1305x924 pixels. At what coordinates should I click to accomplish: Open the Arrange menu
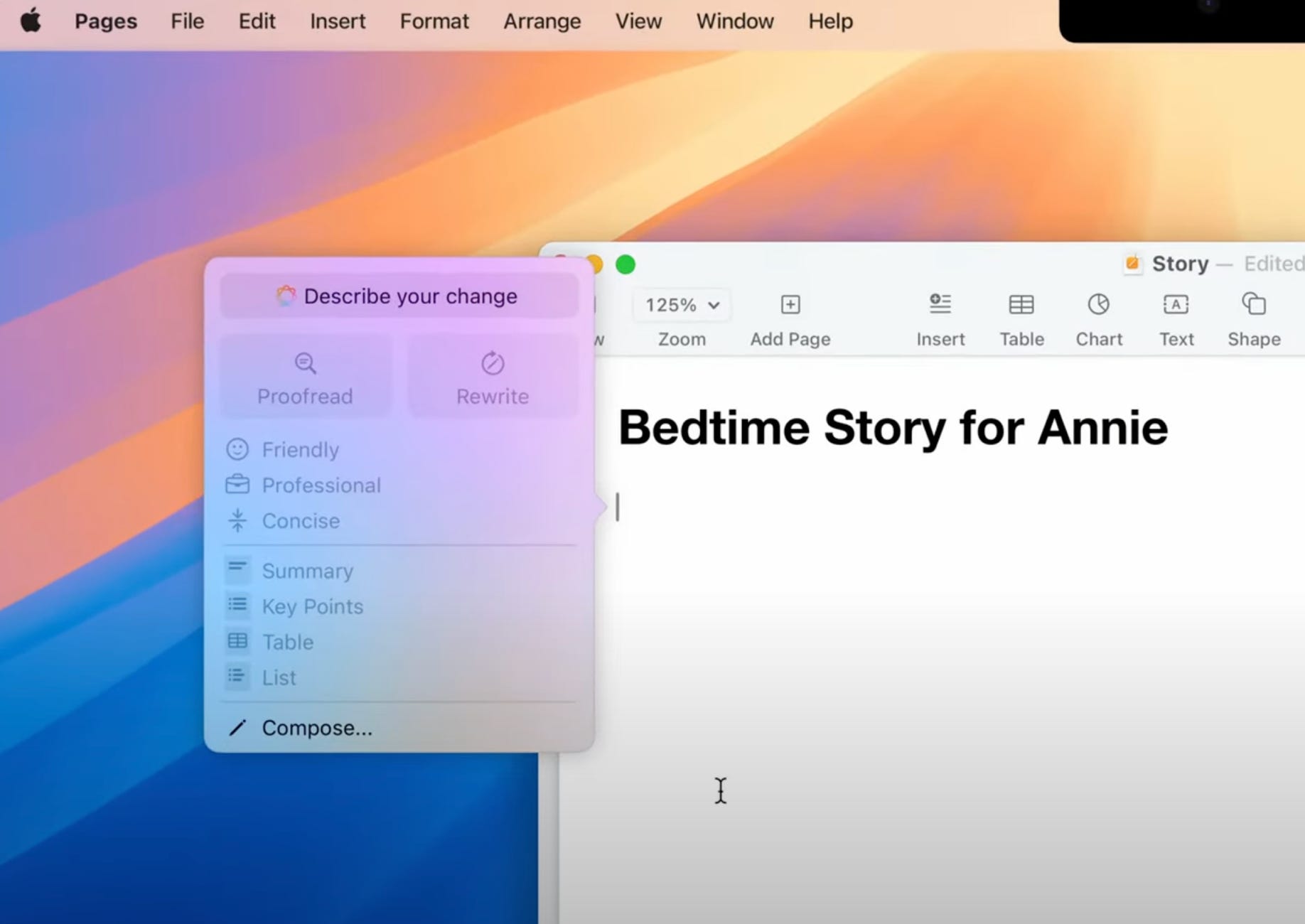542,21
